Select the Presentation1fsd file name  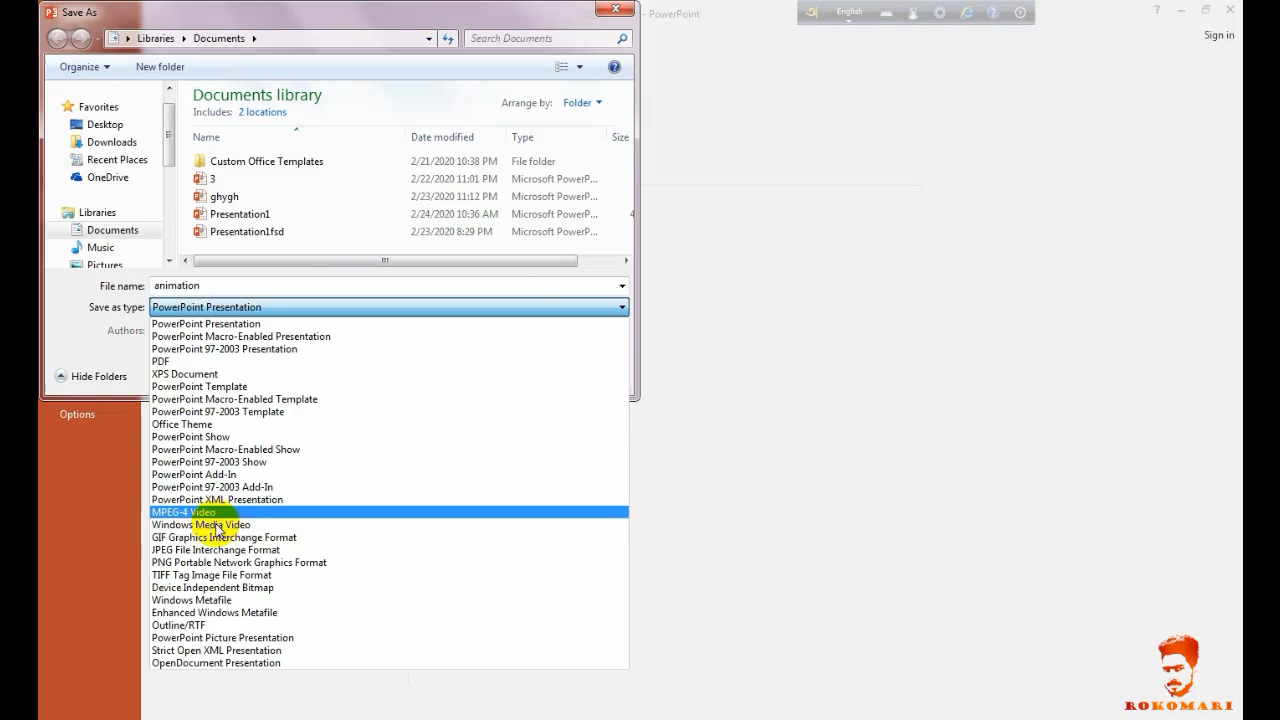point(247,231)
